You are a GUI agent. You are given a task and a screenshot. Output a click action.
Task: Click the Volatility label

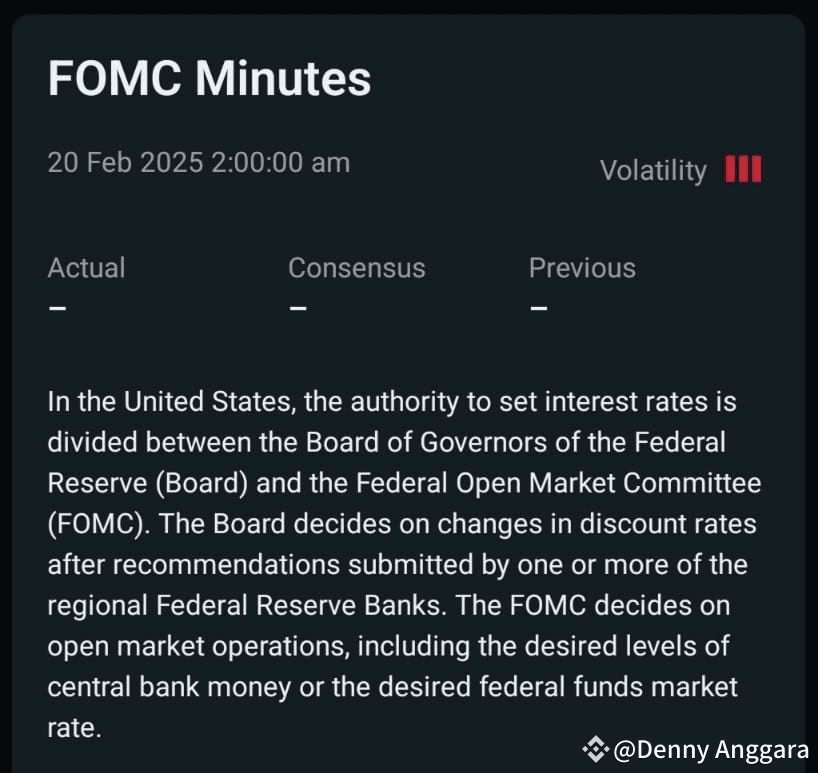(653, 171)
